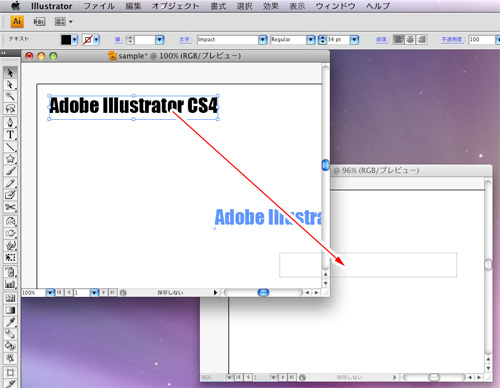Open Adobe Bridge from the Br icon

click(39, 22)
